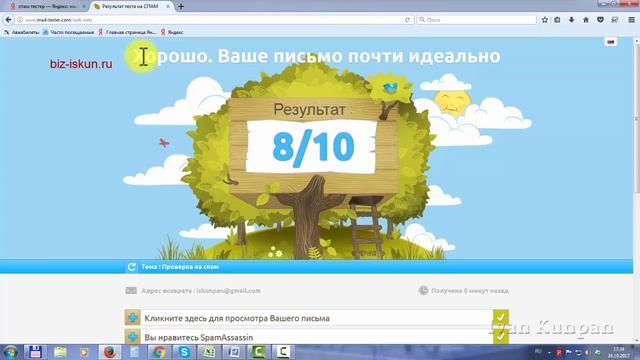Open the first green Camtasia icon in the taskbar

(x=258, y=352)
